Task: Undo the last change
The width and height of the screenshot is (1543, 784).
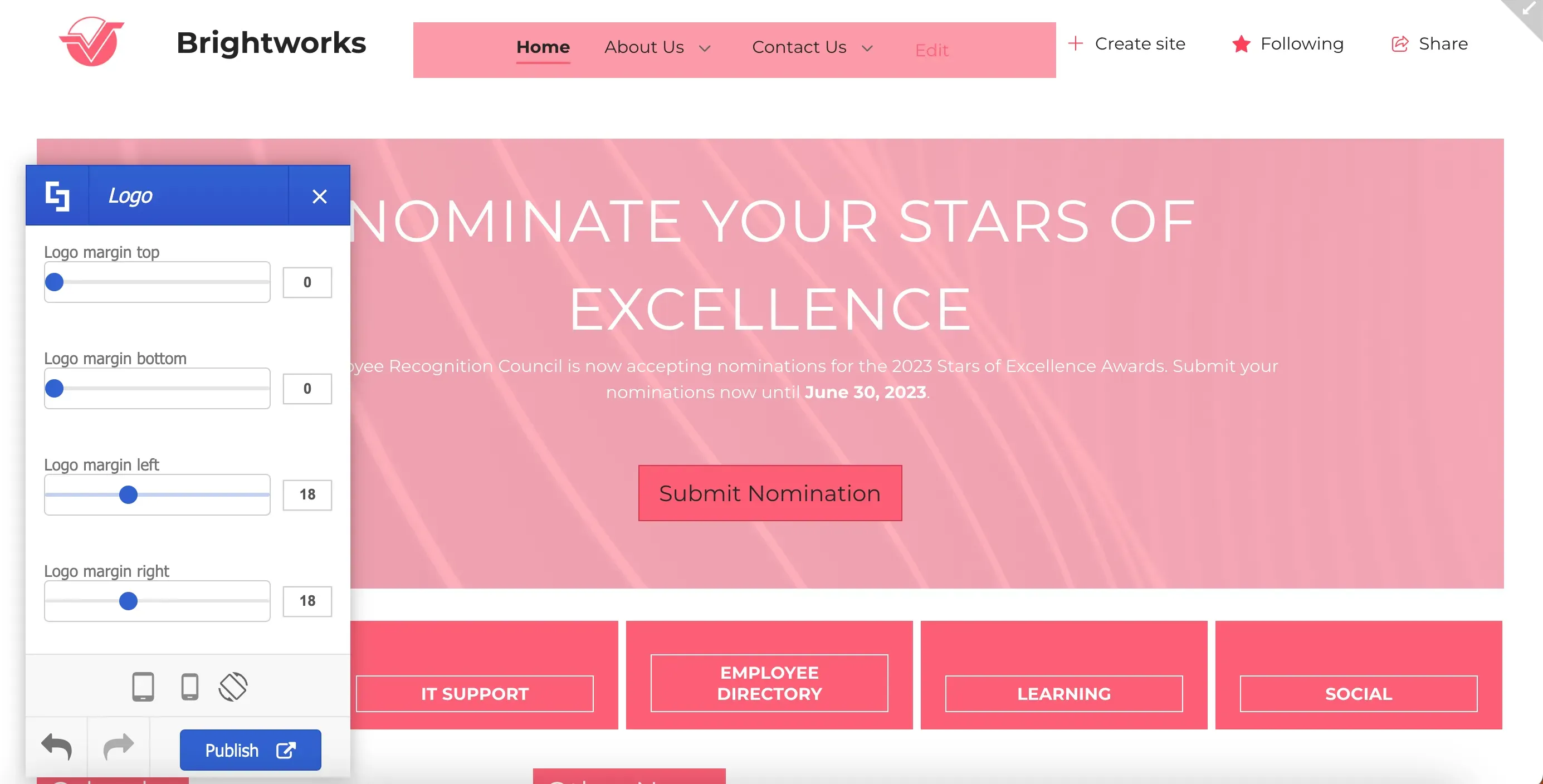Action: click(x=57, y=747)
